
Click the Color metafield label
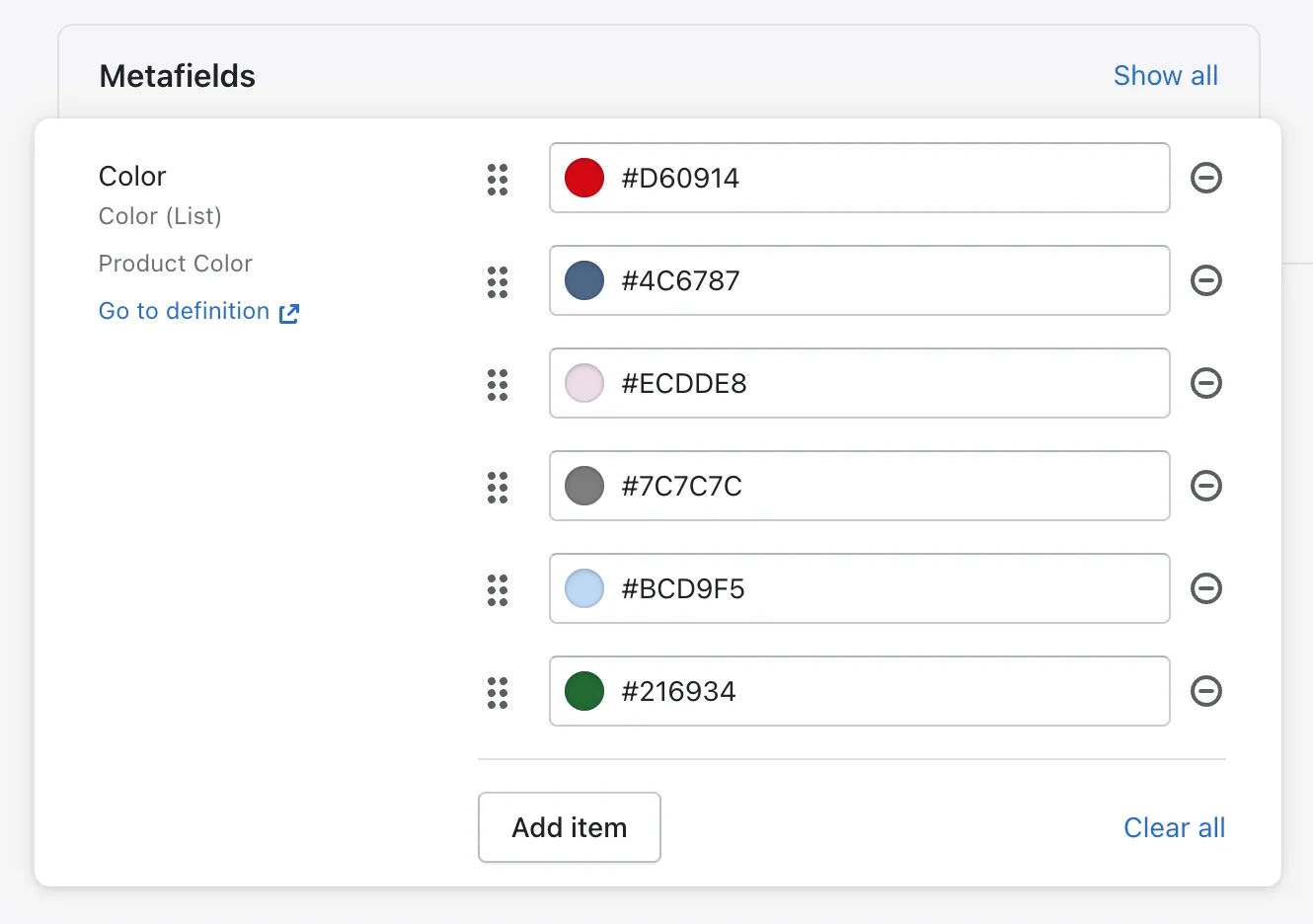tap(132, 176)
